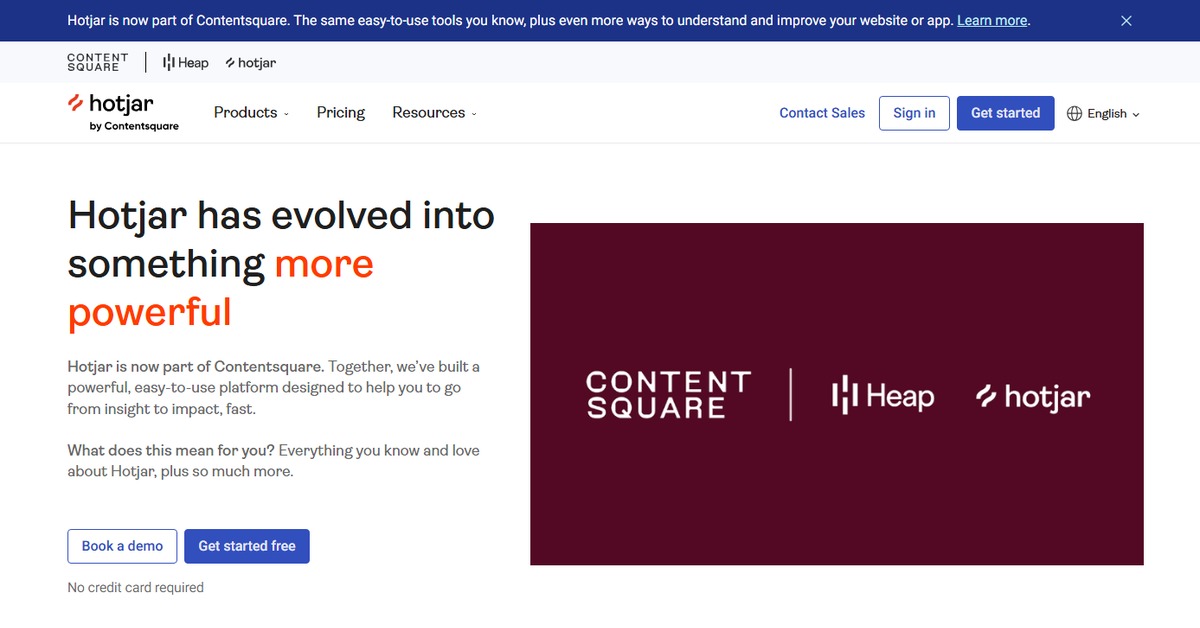Open the Contact Sales link
The height and width of the screenshot is (628, 1200).
click(822, 113)
